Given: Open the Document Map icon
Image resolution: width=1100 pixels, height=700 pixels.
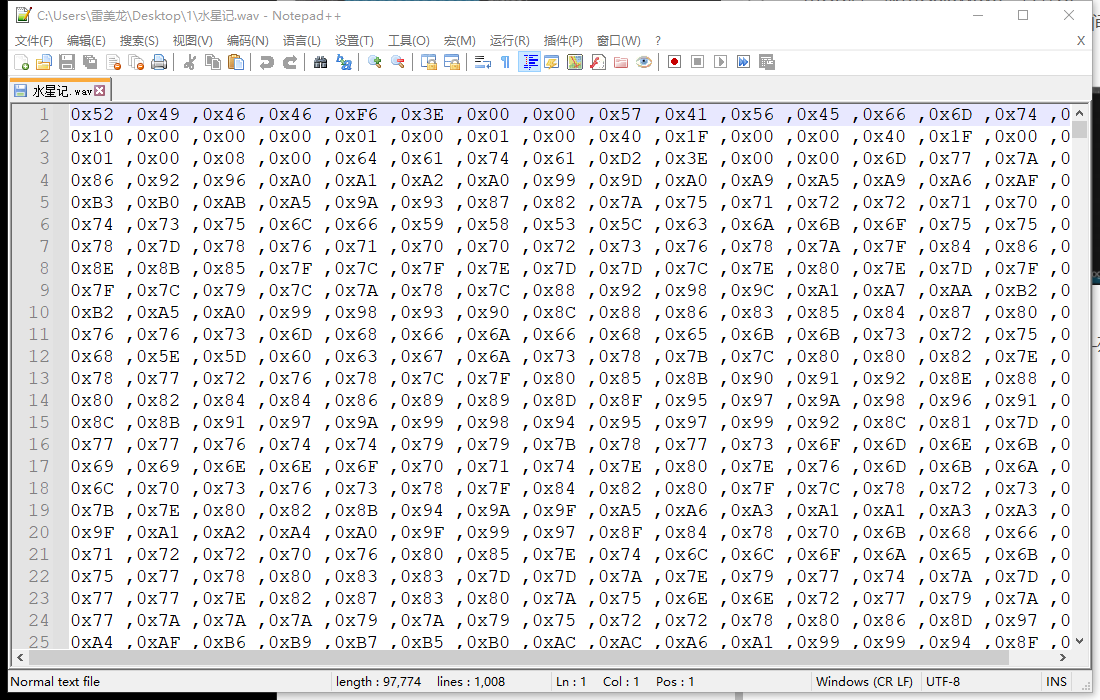Looking at the screenshot, I should tap(575, 62).
